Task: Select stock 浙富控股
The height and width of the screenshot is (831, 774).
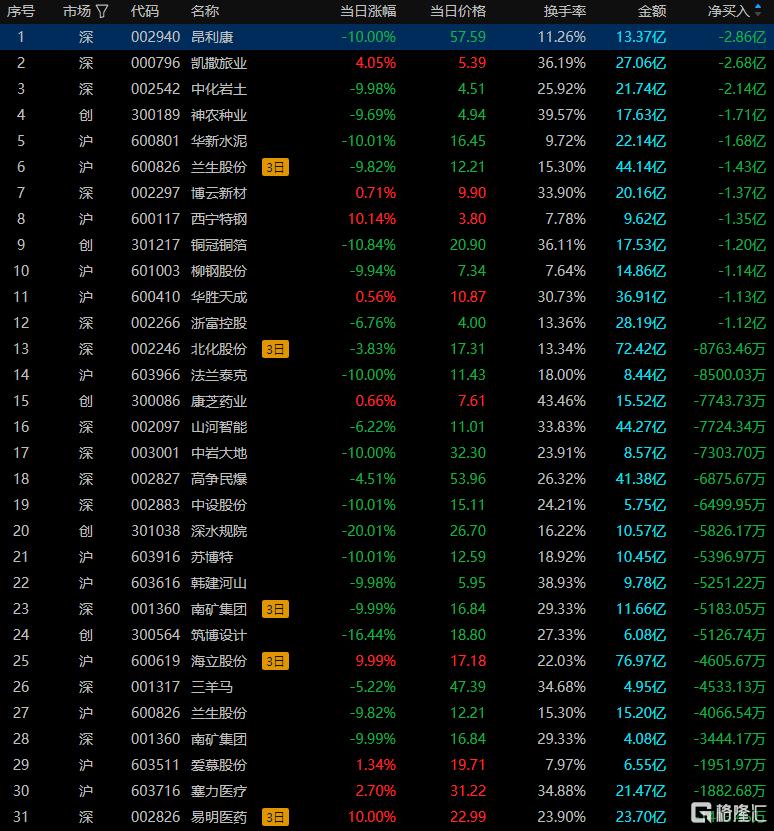Action: (x=219, y=323)
